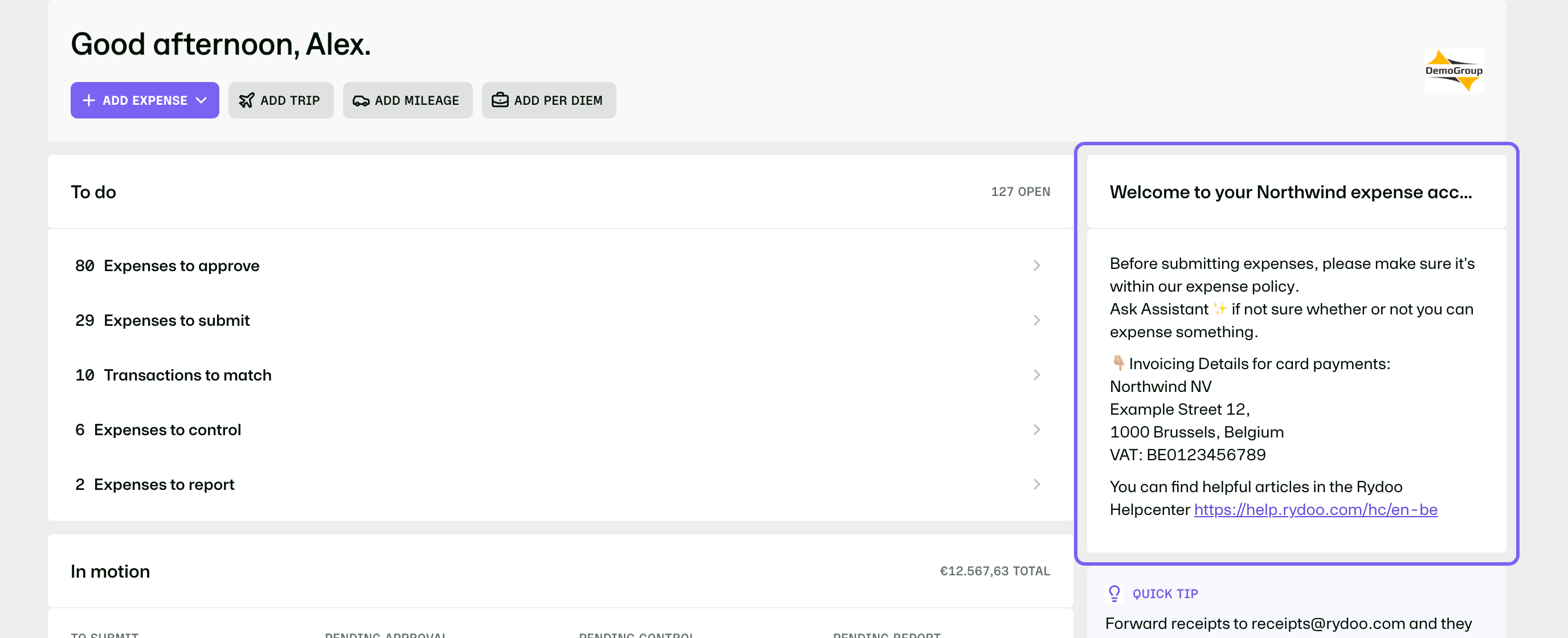Open the Add Expense dropdown arrow
Screen dimensions: 1568x638
point(201,100)
